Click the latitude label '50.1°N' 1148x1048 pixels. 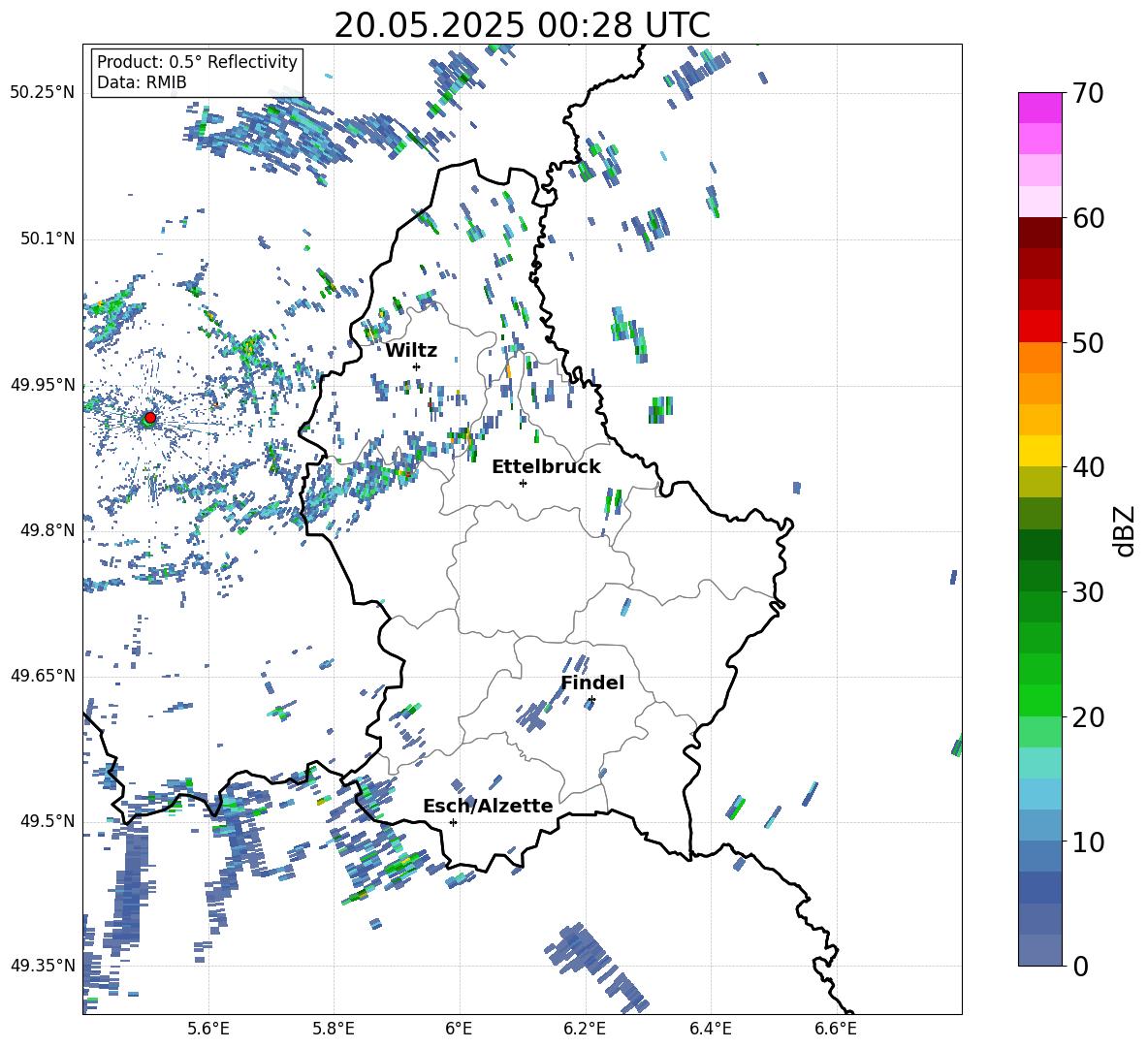click(x=48, y=238)
